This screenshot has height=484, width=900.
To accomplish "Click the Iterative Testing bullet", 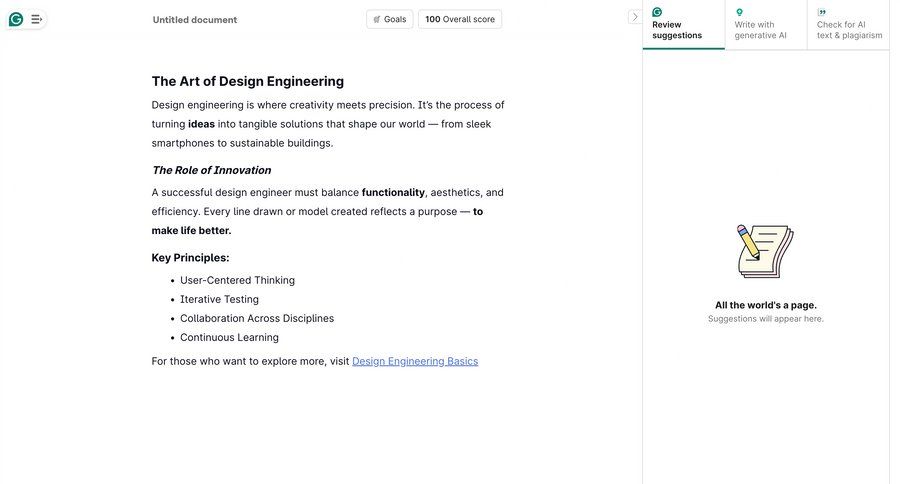I will point(219,299).
